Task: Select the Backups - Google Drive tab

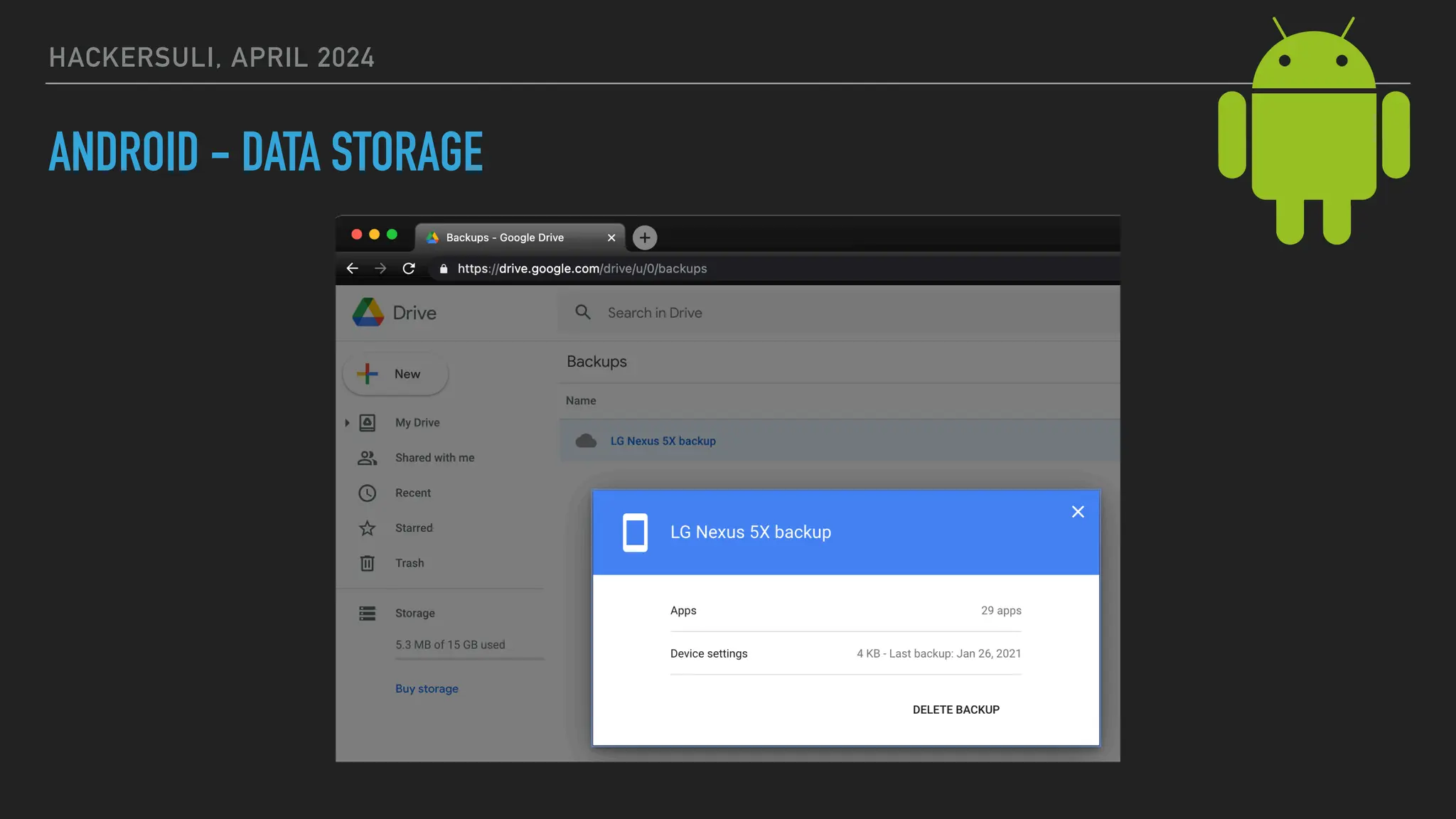Action: pos(520,237)
